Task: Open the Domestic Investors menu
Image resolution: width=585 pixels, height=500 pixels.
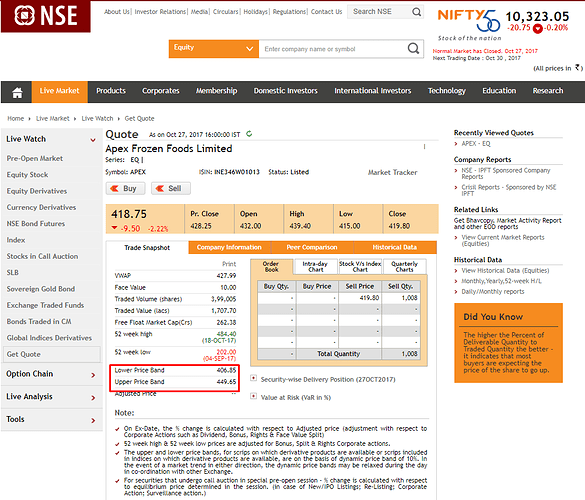Action: click(285, 91)
